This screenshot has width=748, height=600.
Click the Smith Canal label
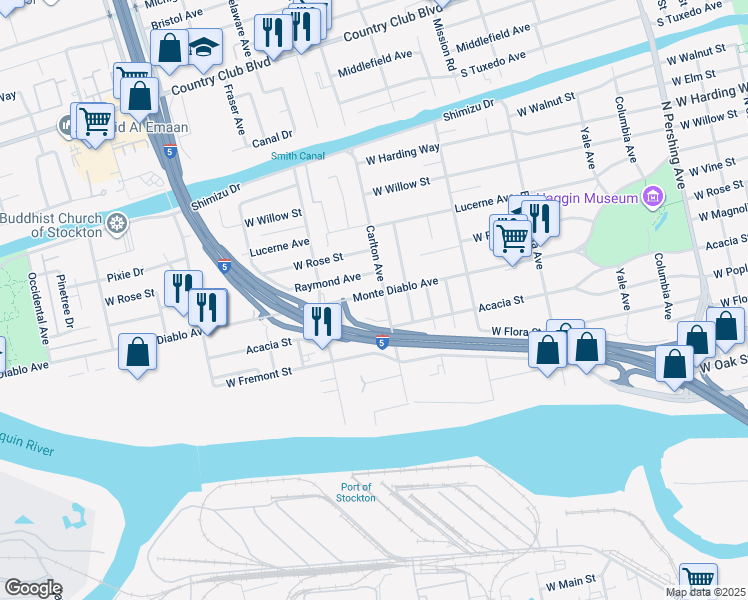(298, 156)
